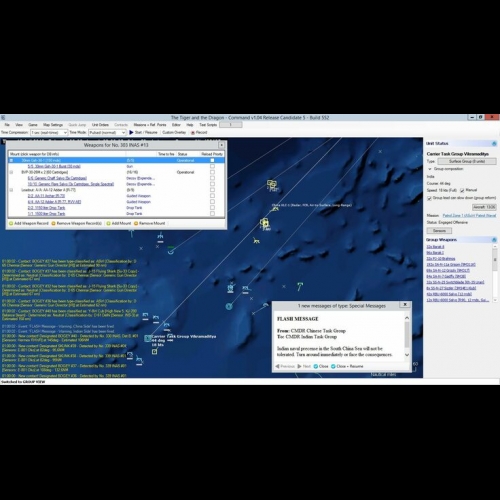Image resolution: width=500 pixels, height=500 pixels.
Task: Collapse the 30mm Gsh-30-1 mount row
Action: [x=11, y=160]
